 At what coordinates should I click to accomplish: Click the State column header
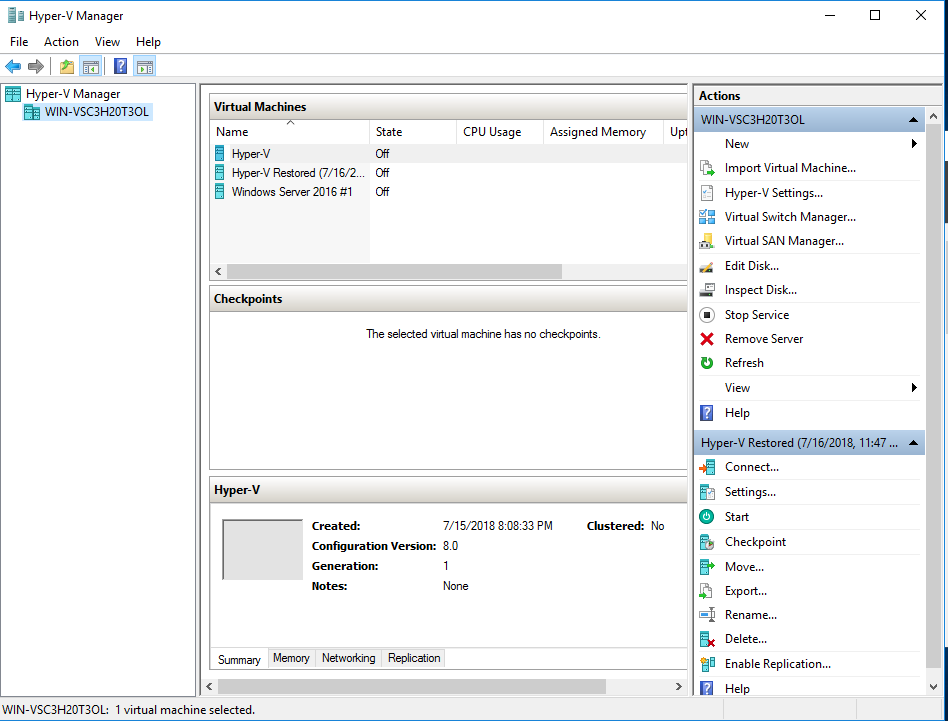[x=412, y=132]
